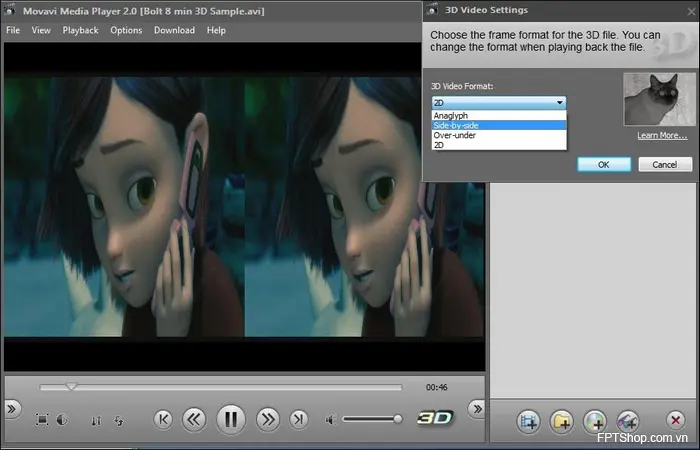
Task: Click the rewind button
Action: pyautogui.click(x=195, y=419)
